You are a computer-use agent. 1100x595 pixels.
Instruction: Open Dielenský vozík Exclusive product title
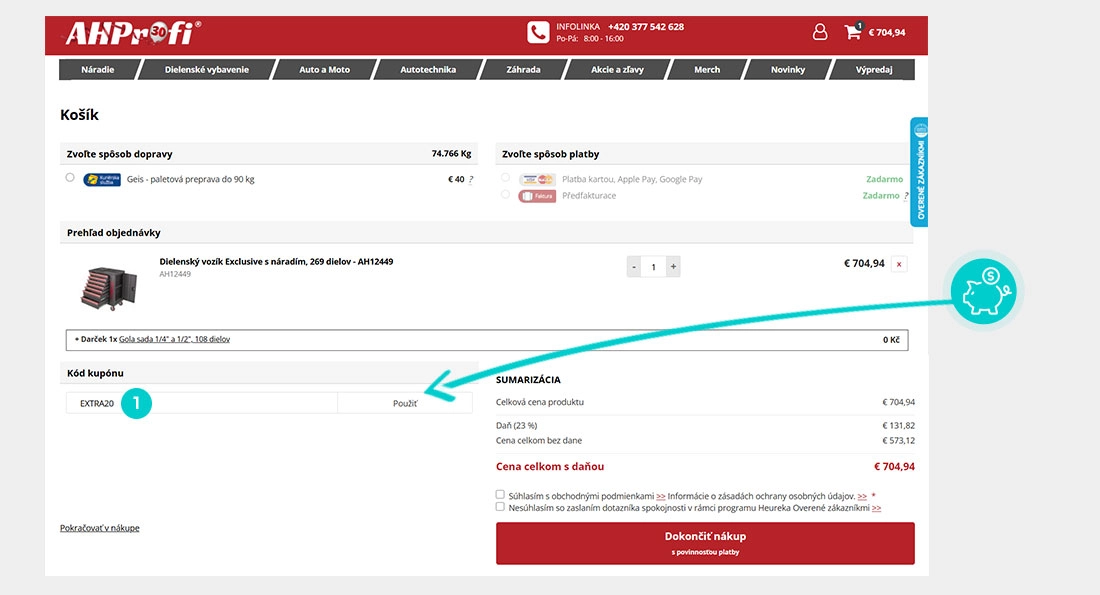click(x=276, y=262)
